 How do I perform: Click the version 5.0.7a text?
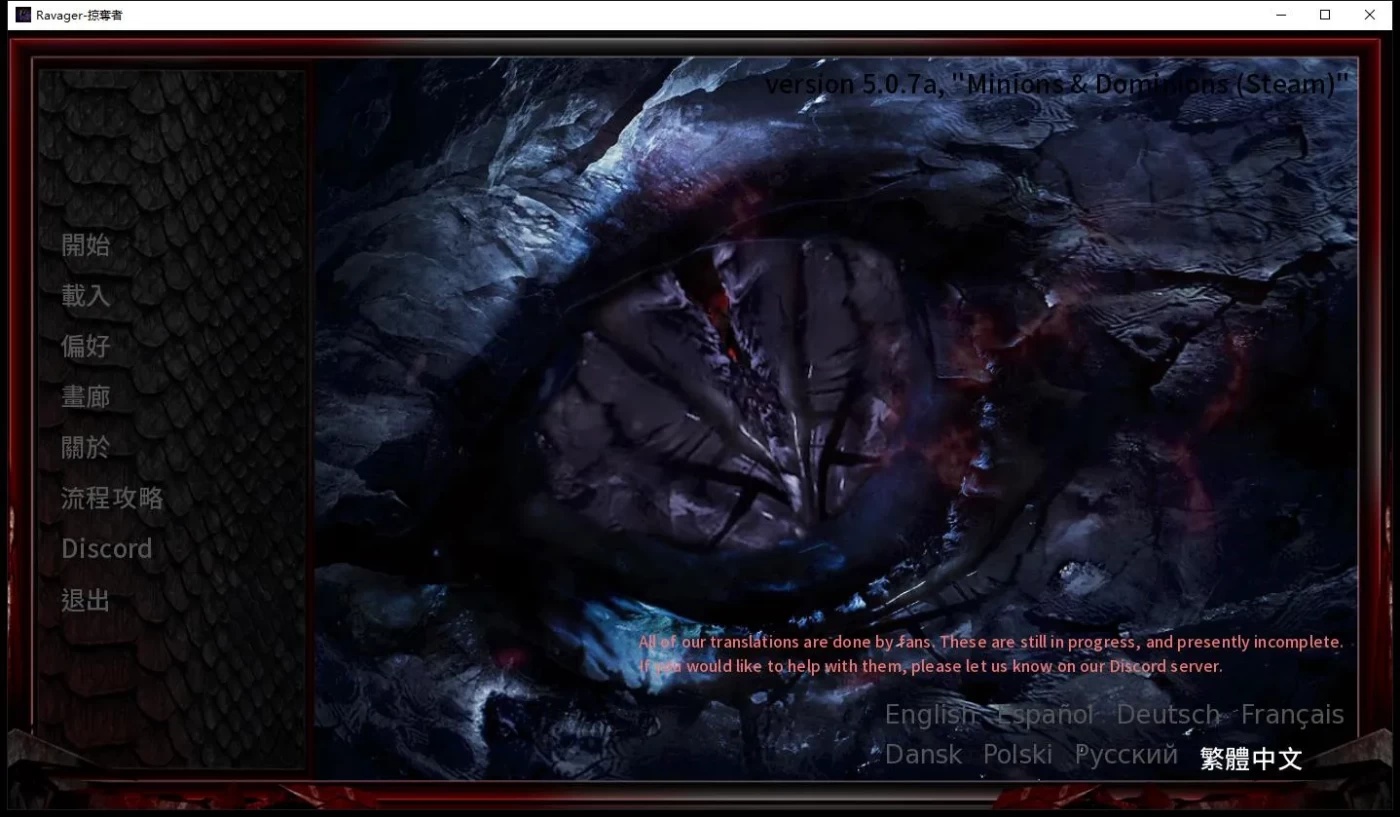[1055, 84]
